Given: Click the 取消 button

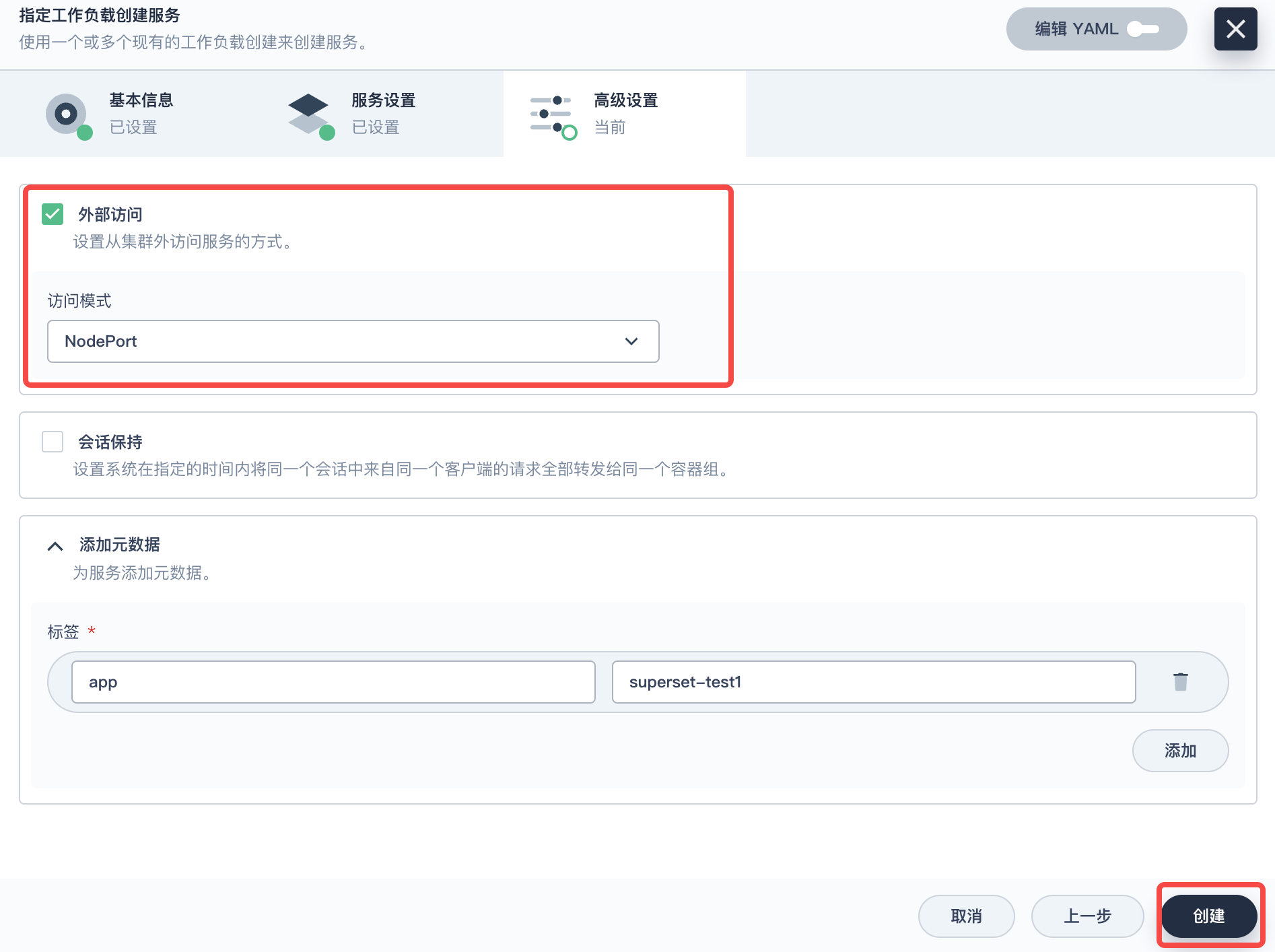Looking at the screenshot, I should [966, 916].
